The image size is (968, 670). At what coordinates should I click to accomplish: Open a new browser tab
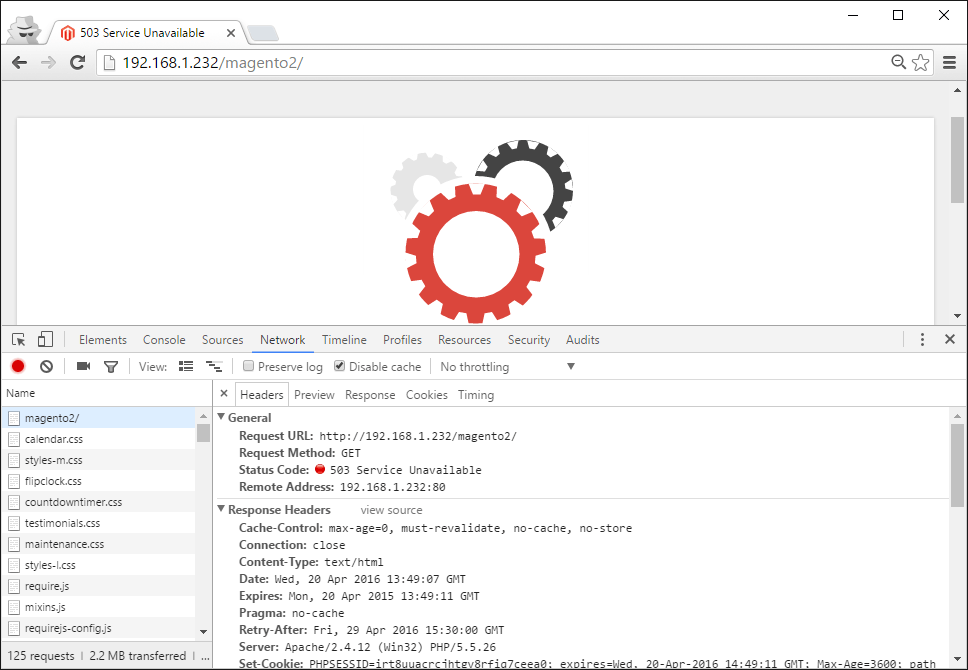[x=262, y=33]
